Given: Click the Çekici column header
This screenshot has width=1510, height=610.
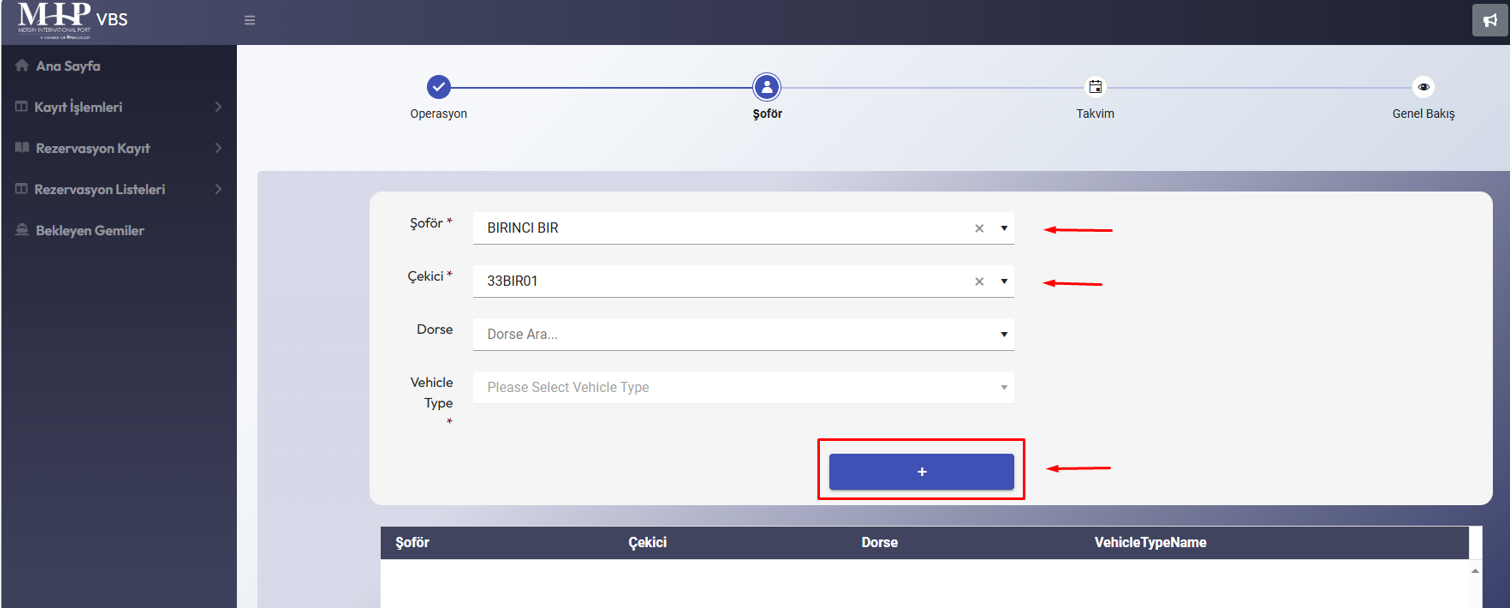Looking at the screenshot, I should coord(647,543).
